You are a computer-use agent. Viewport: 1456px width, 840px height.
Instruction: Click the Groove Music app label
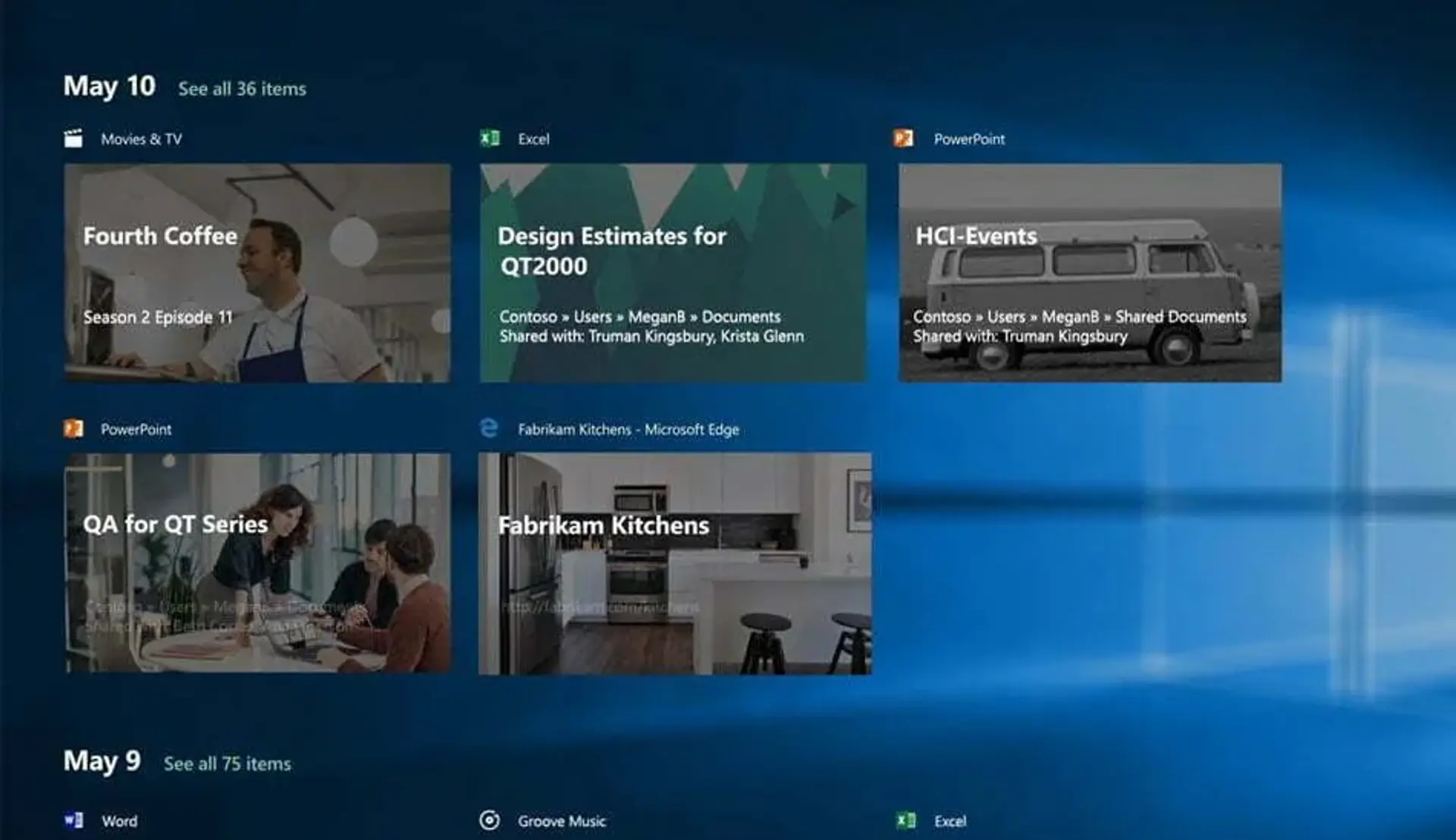click(x=562, y=821)
